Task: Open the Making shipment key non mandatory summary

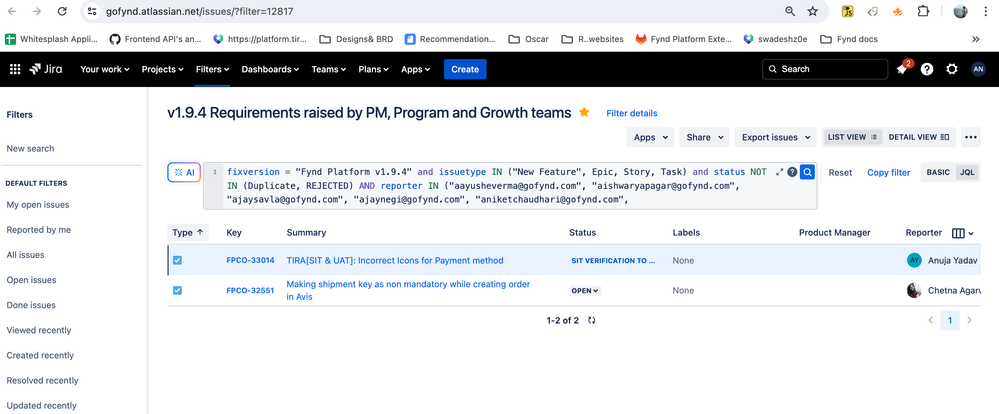Action: pyautogui.click(x=408, y=290)
